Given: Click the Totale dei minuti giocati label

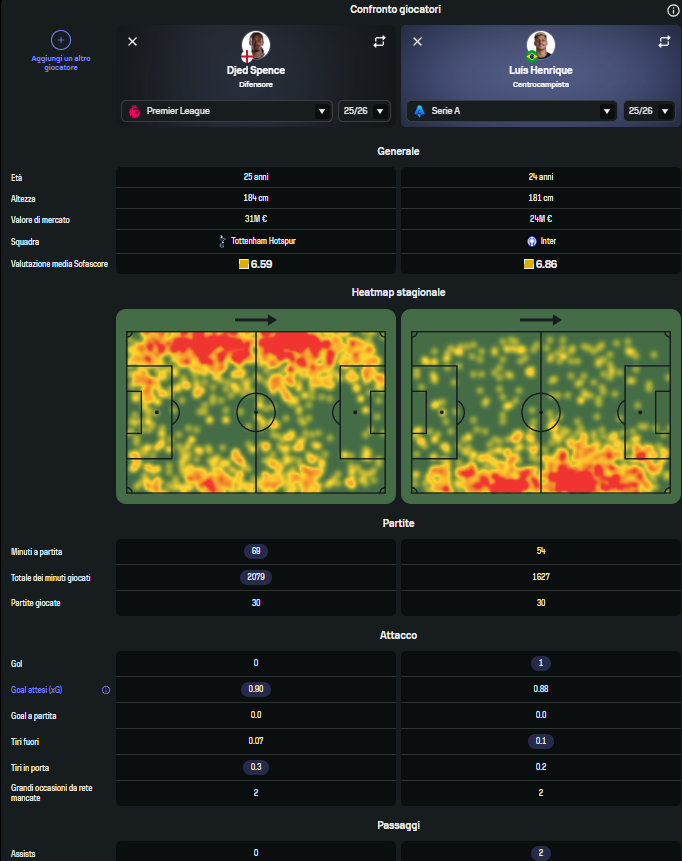Looking at the screenshot, I should (x=51, y=578).
